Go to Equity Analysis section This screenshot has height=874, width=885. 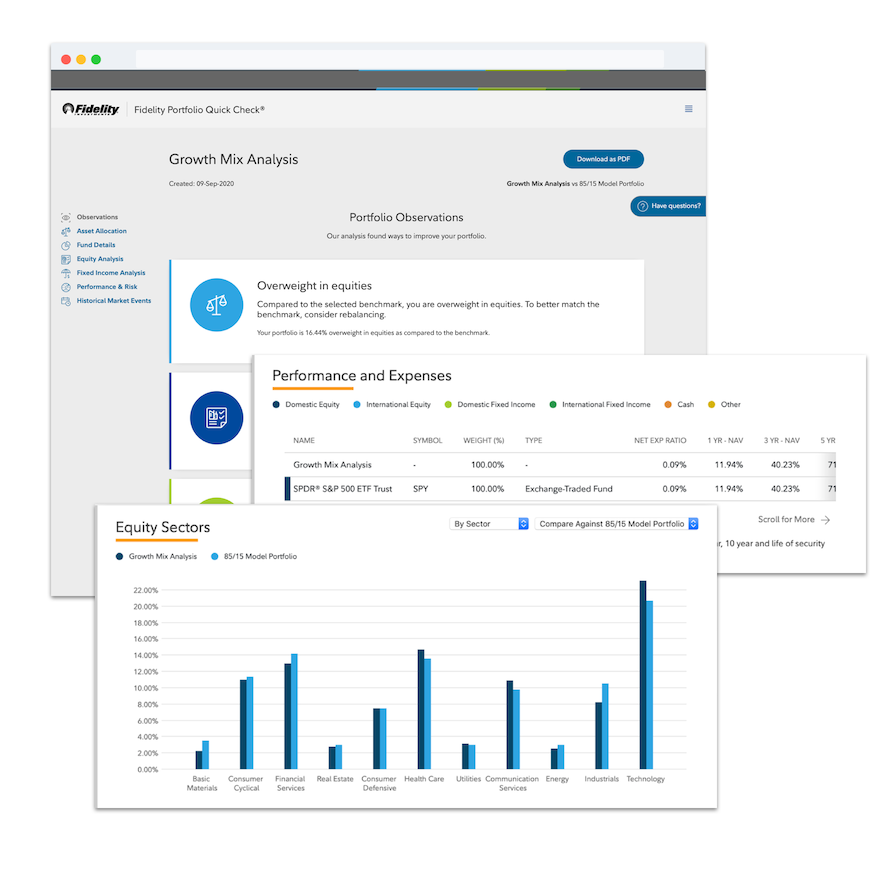click(99, 259)
